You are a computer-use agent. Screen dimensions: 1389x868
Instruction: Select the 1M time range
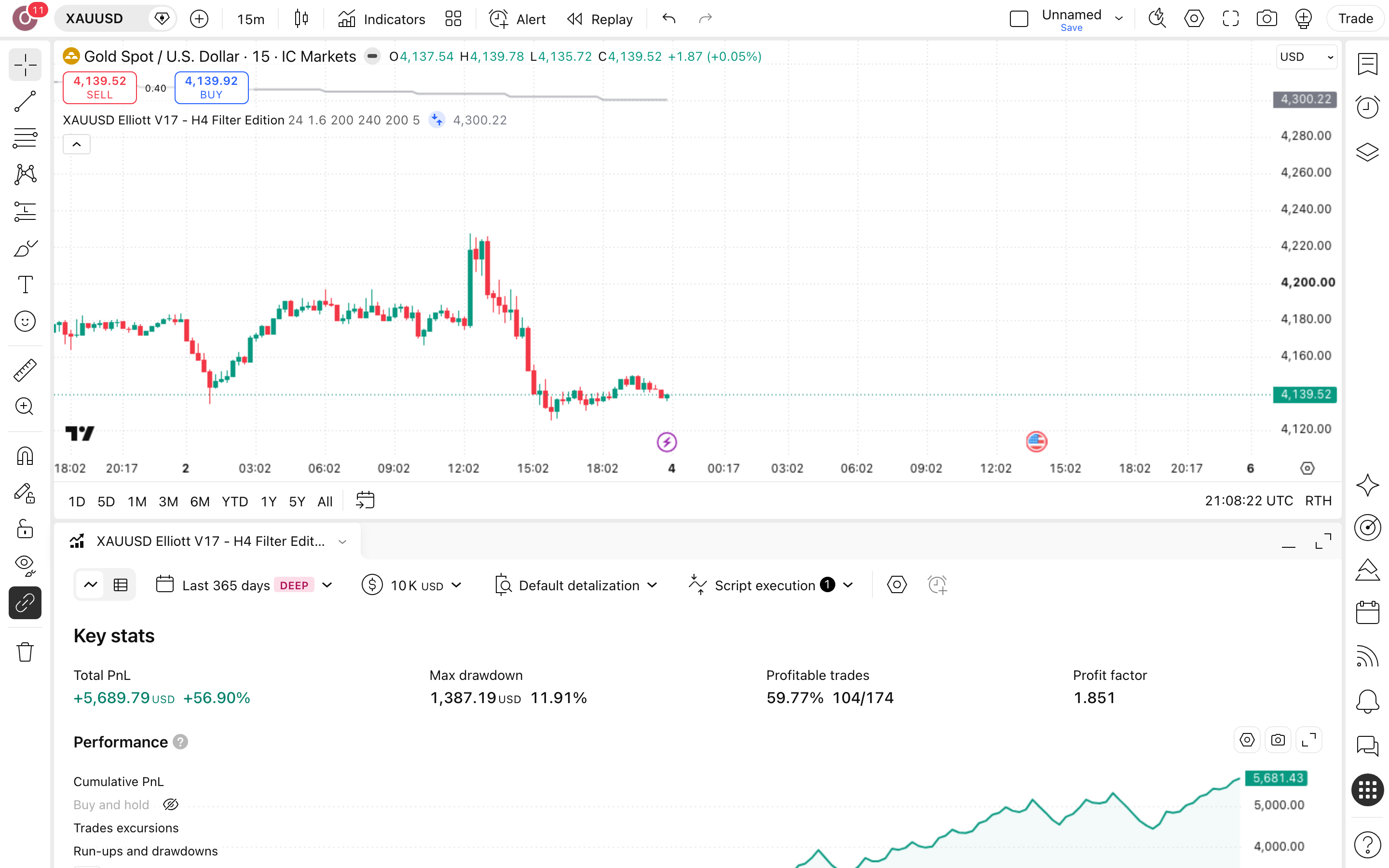click(136, 502)
